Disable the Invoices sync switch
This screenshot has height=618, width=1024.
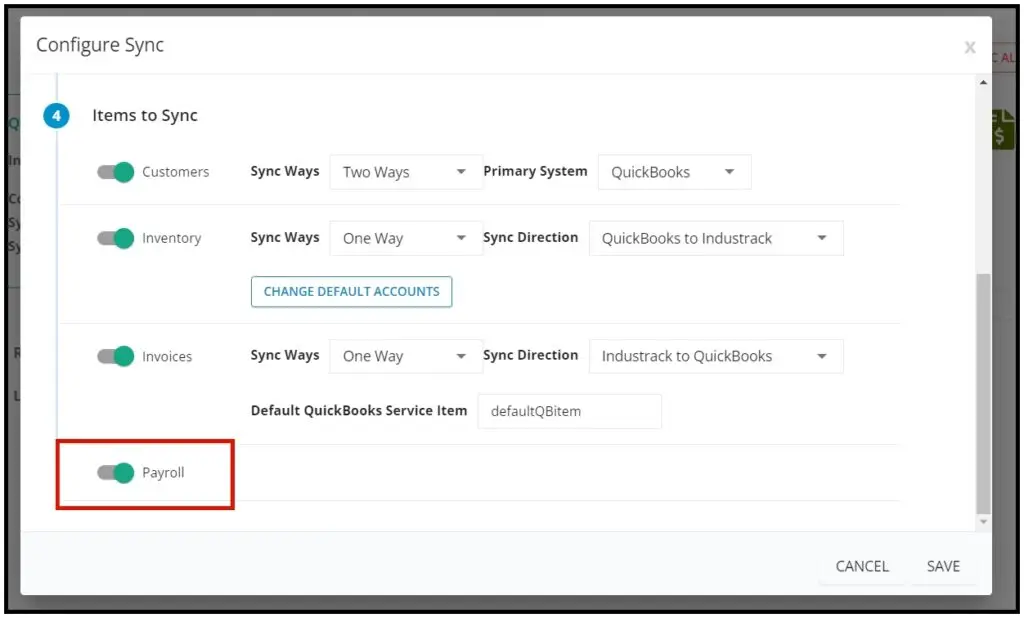pyautogui.click(x=116, y=356)
